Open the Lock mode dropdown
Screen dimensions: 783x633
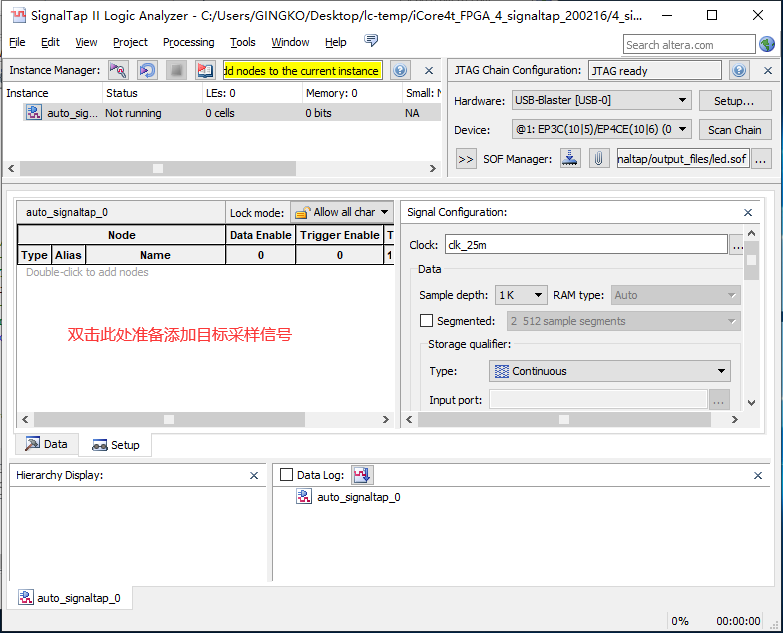[x=342, y=212]
